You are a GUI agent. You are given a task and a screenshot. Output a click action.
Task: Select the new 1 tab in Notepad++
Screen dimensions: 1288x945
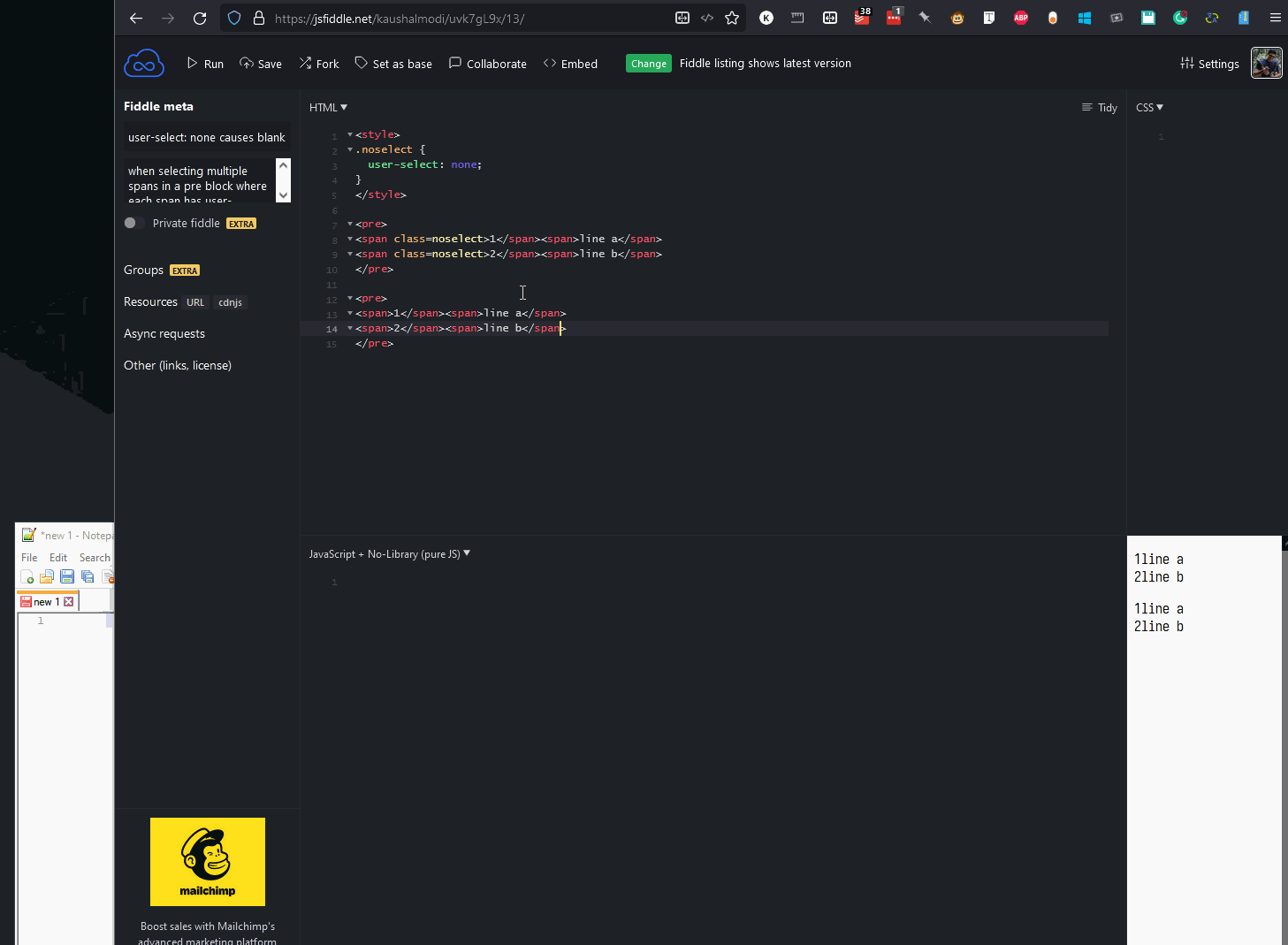[42, 601]
